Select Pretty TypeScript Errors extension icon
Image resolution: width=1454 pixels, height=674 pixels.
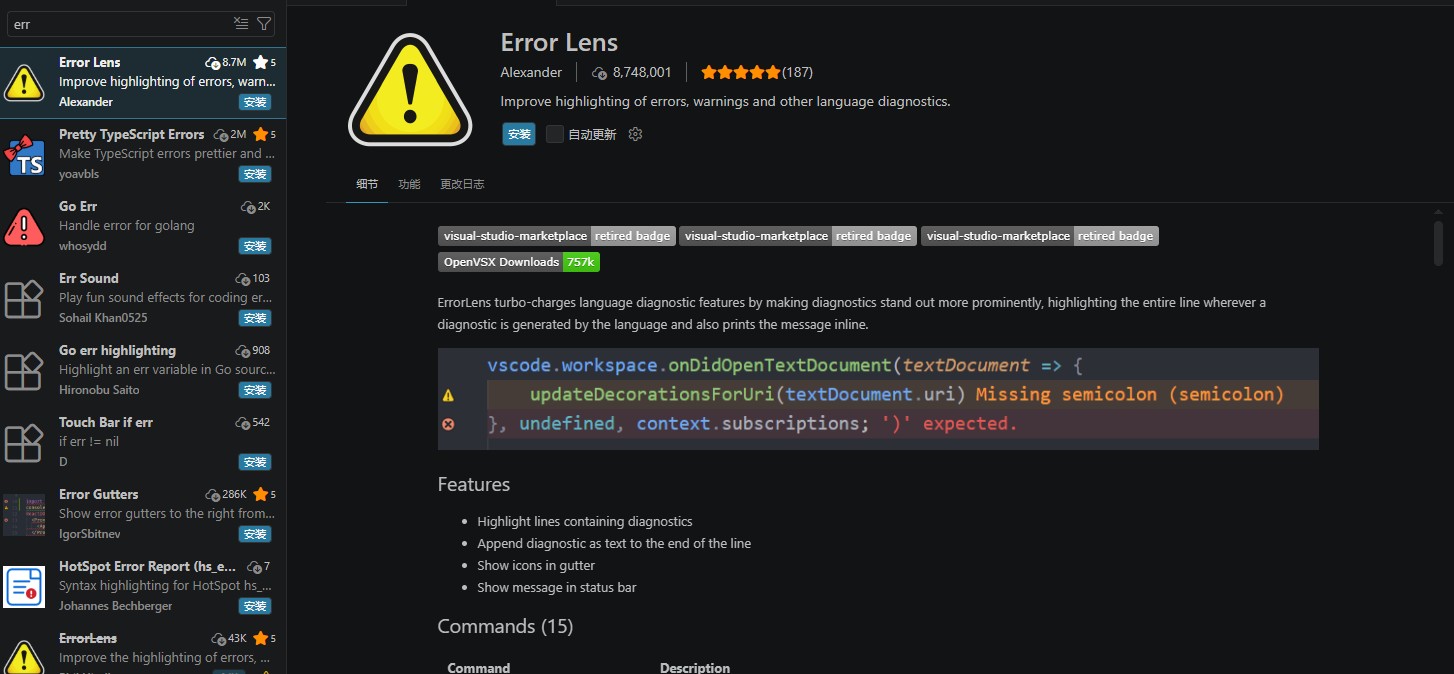point(24,154)
